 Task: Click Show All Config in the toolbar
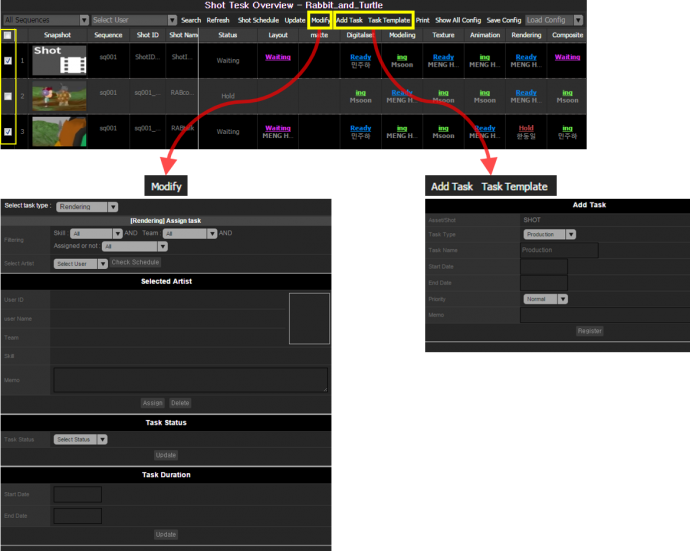pos(458,20)
